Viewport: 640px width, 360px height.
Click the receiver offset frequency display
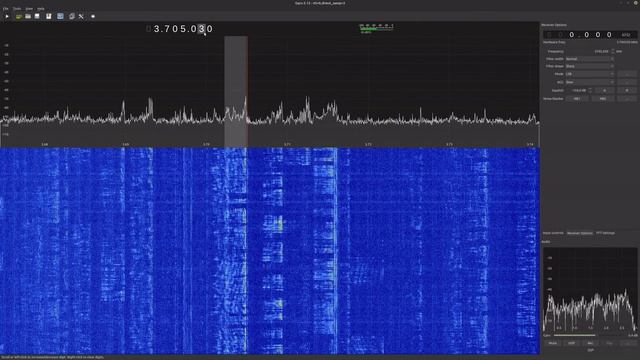tap(590, 35)
